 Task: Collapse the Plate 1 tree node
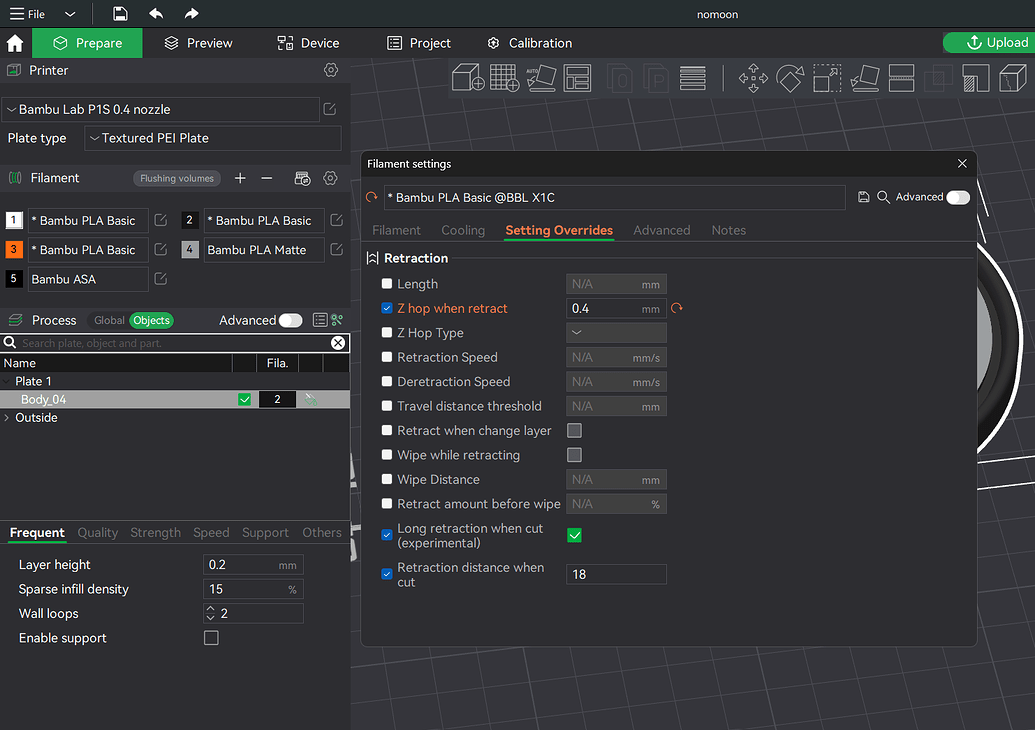click(7, 382)
